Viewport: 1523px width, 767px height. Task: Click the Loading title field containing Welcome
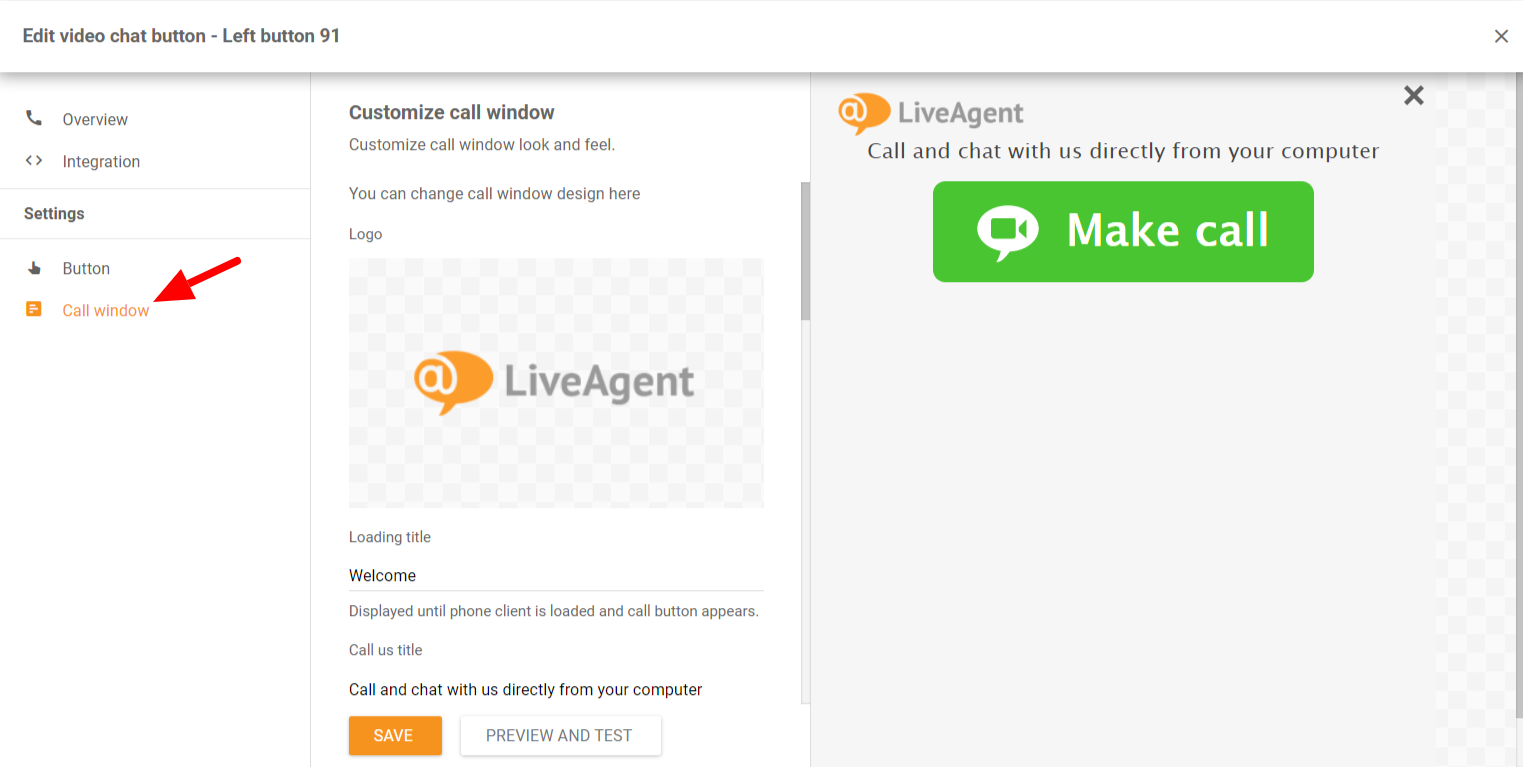coord(556,575)
